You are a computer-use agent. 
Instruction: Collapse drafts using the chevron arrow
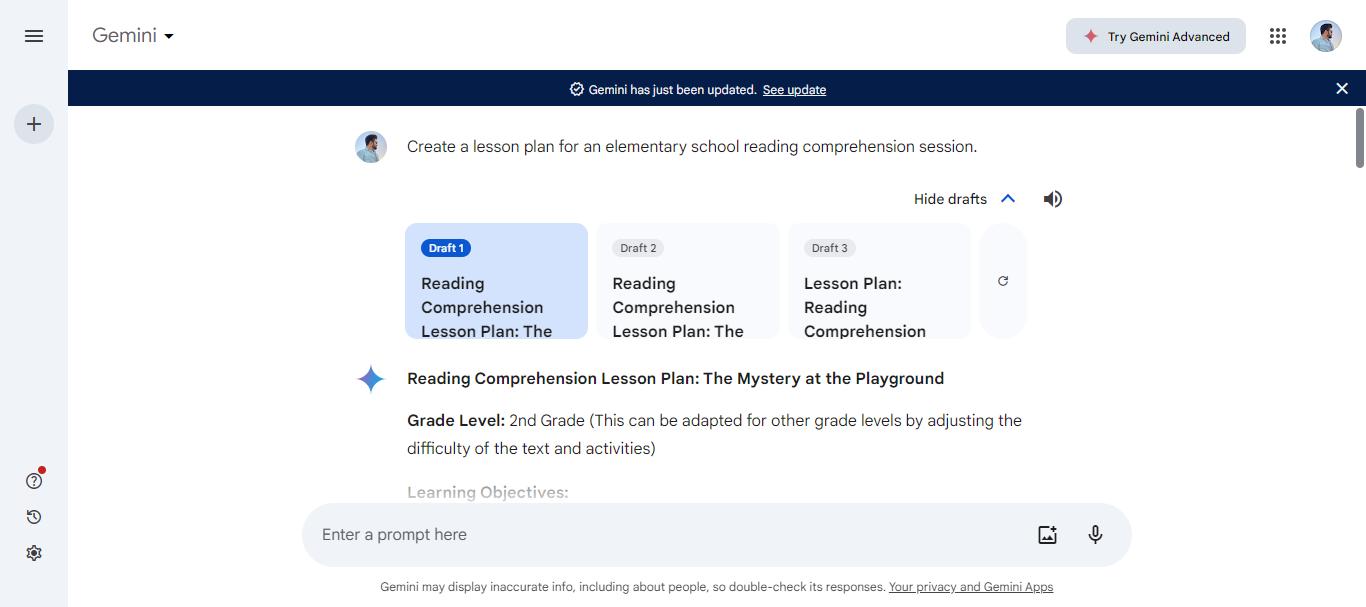pos(1007,198)
